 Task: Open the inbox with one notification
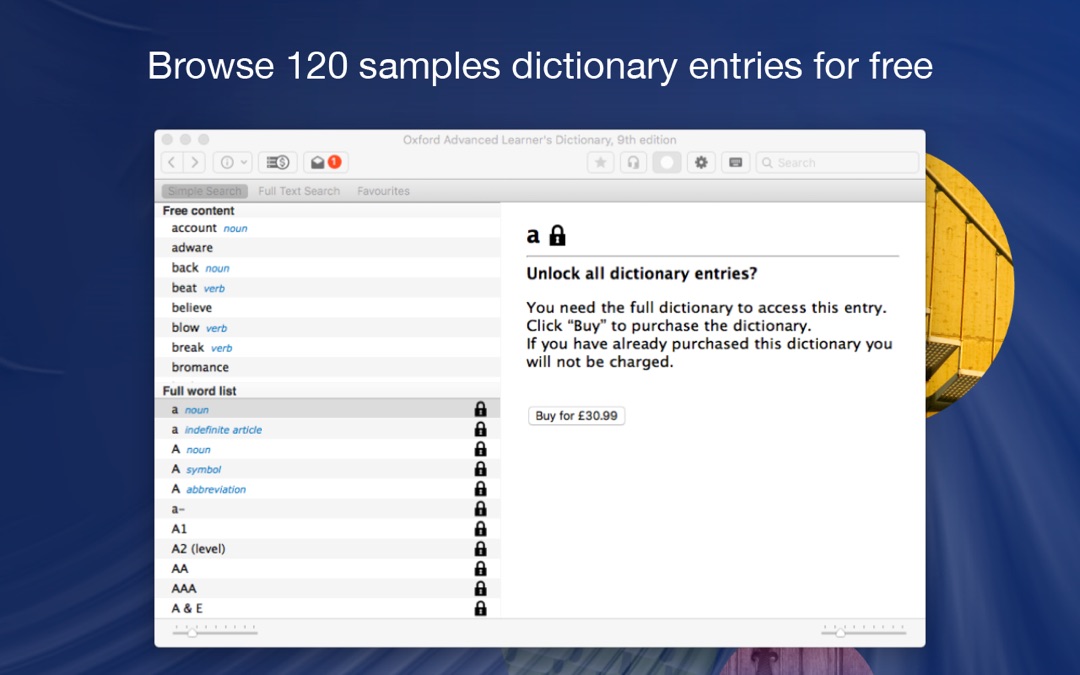(325, 162)
